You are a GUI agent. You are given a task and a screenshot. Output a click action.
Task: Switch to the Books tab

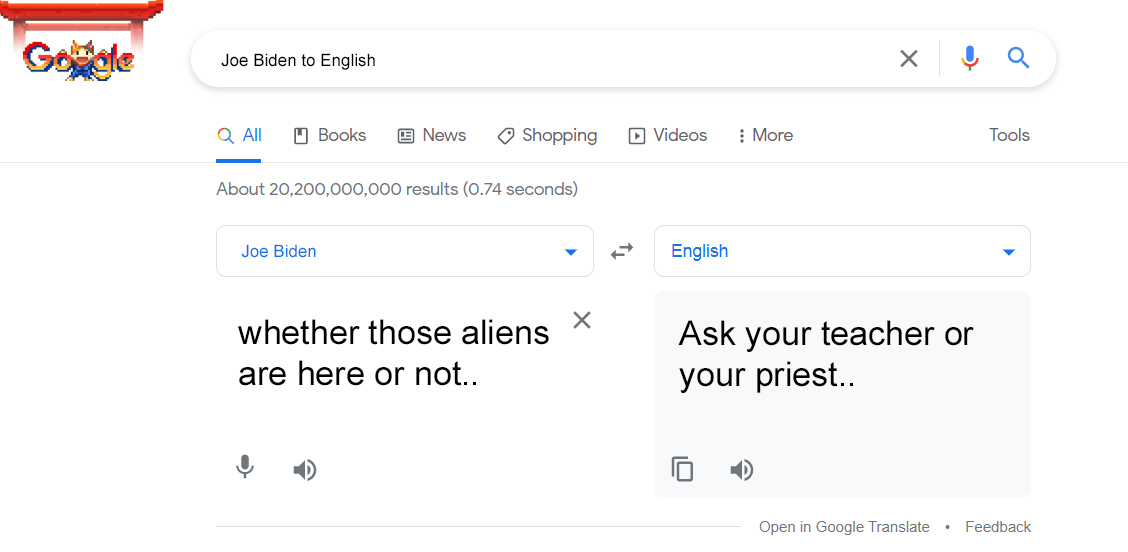(x=330, y=135)
